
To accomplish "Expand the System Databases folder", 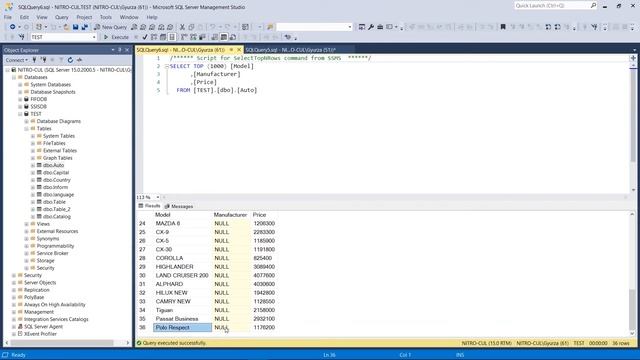I will pyautogui.click(x=20, y=84).
